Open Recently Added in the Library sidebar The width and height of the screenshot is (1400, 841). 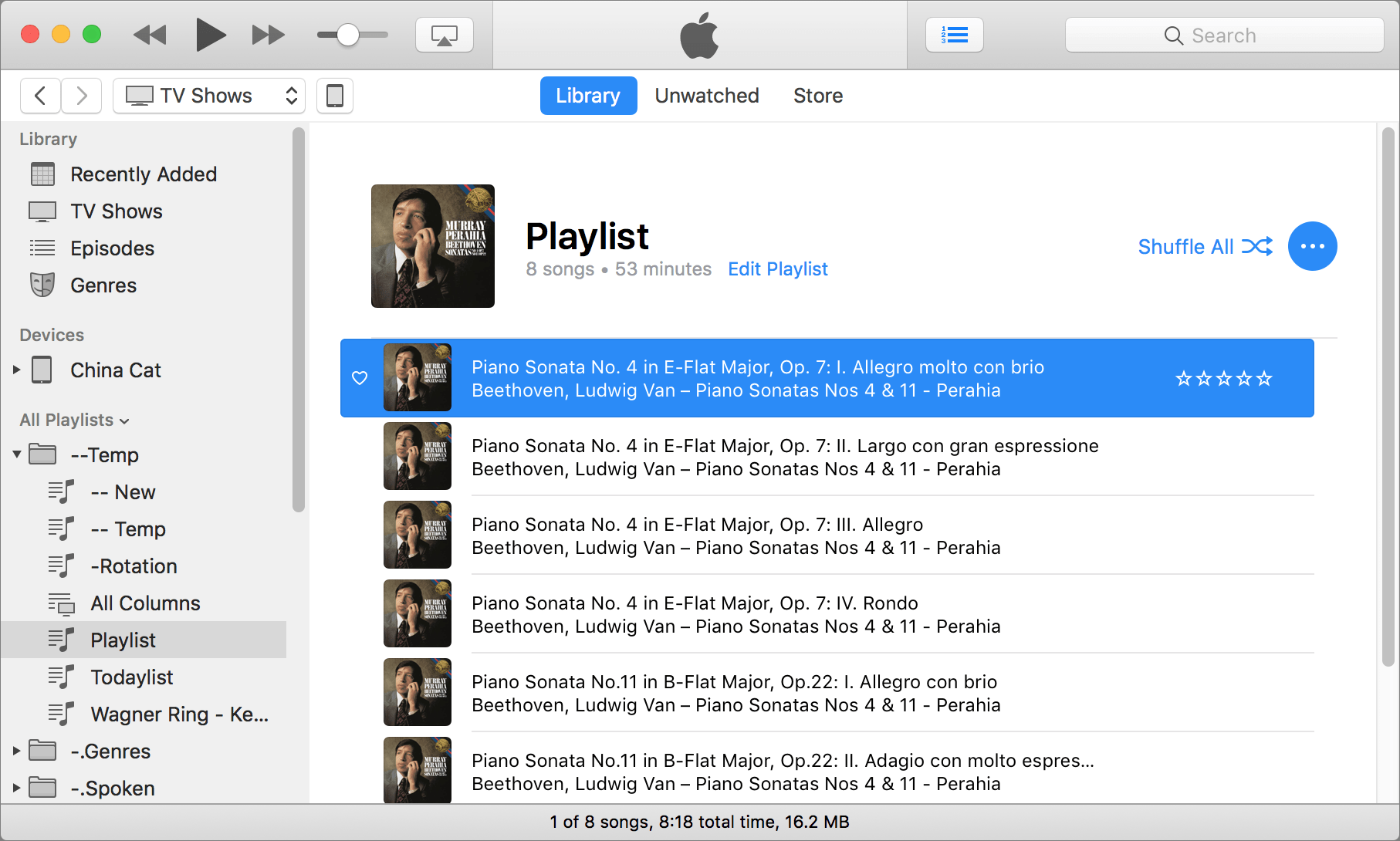[144, 174]
